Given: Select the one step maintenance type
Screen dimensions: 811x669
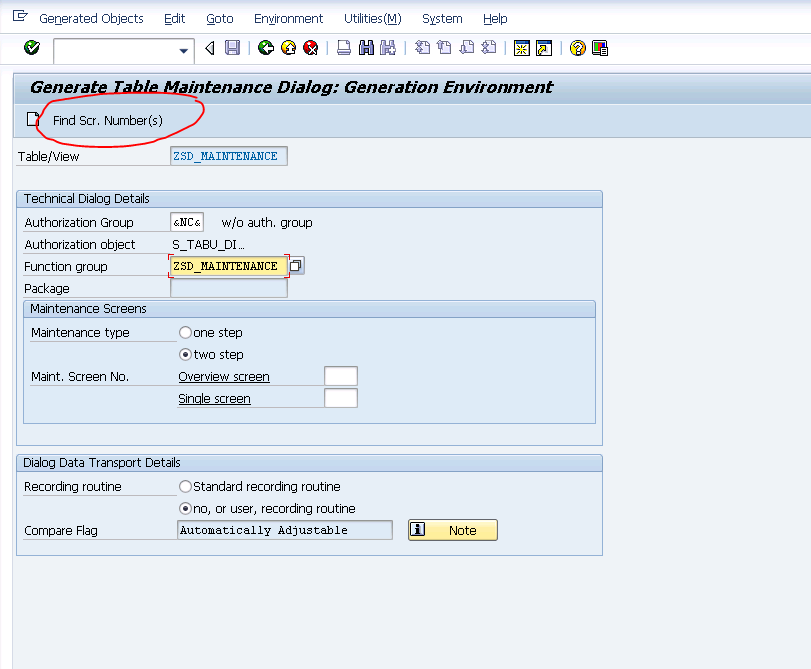Looking at the screenshot, I should 184,332.
